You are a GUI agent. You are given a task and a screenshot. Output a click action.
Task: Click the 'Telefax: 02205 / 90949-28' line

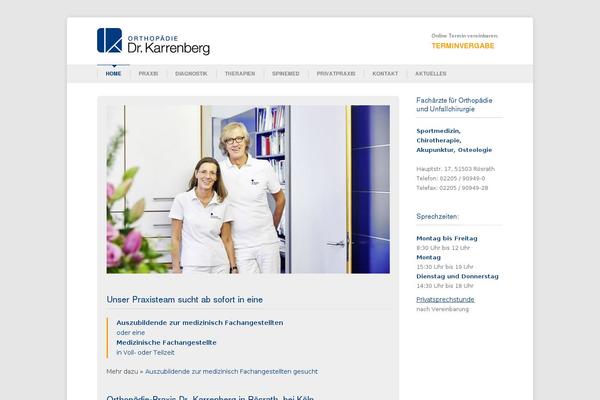click(x=452, y=188)
